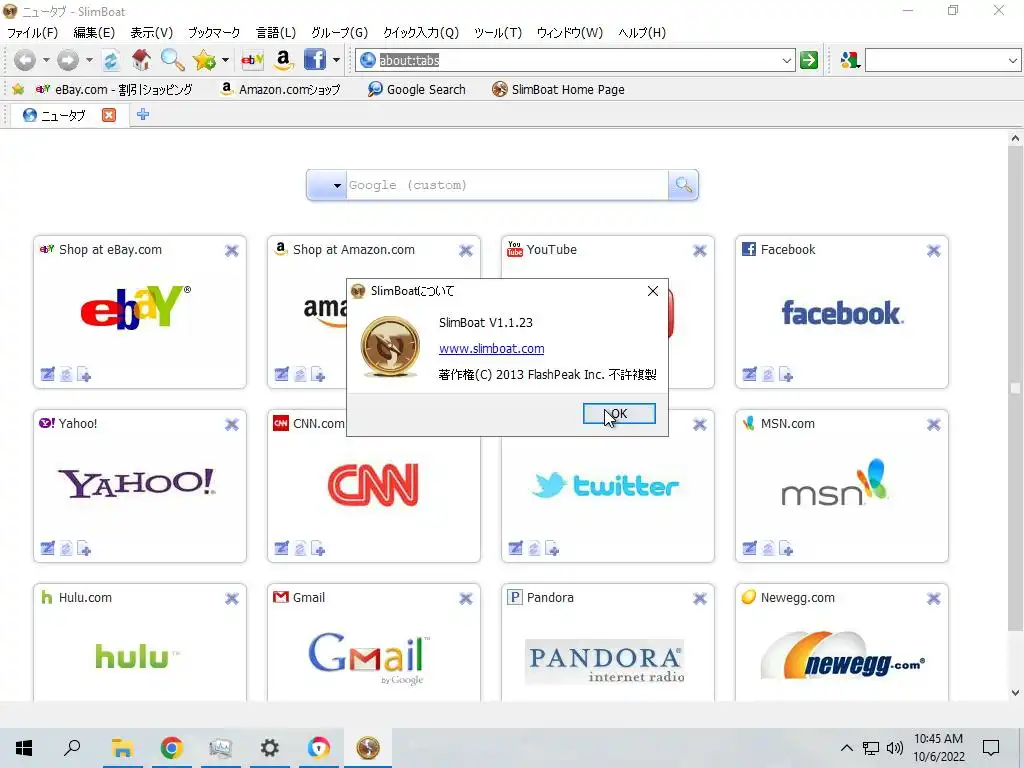The image size is (1024, 768).
Task: Remove the Gmail tile
Action: 466,599
